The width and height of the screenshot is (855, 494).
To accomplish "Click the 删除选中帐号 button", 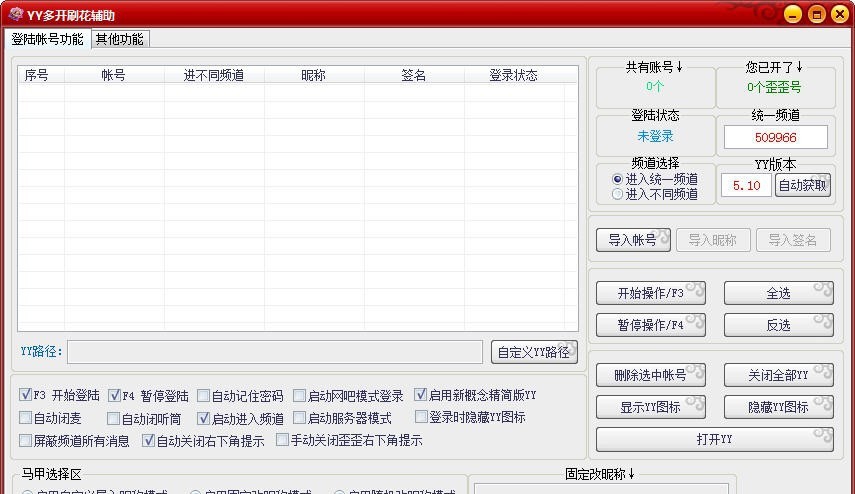I will click(651, 375).
